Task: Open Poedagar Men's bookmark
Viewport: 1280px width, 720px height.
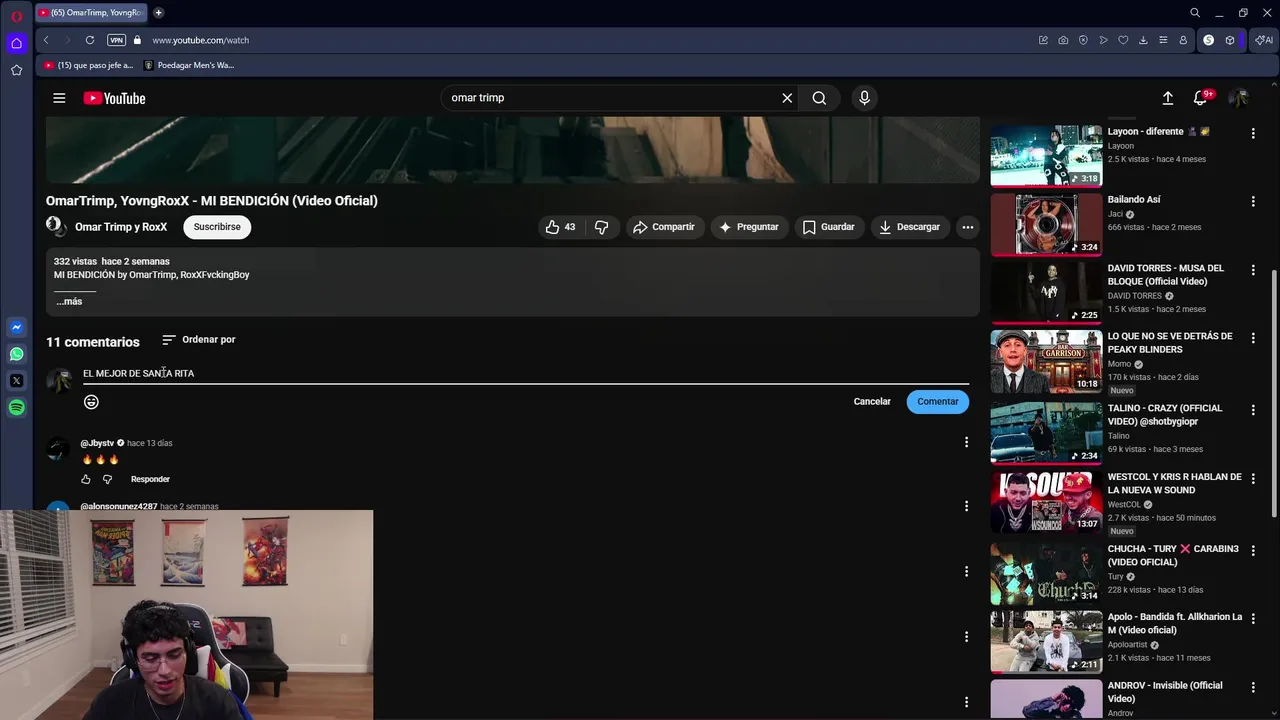Action: 189,65
